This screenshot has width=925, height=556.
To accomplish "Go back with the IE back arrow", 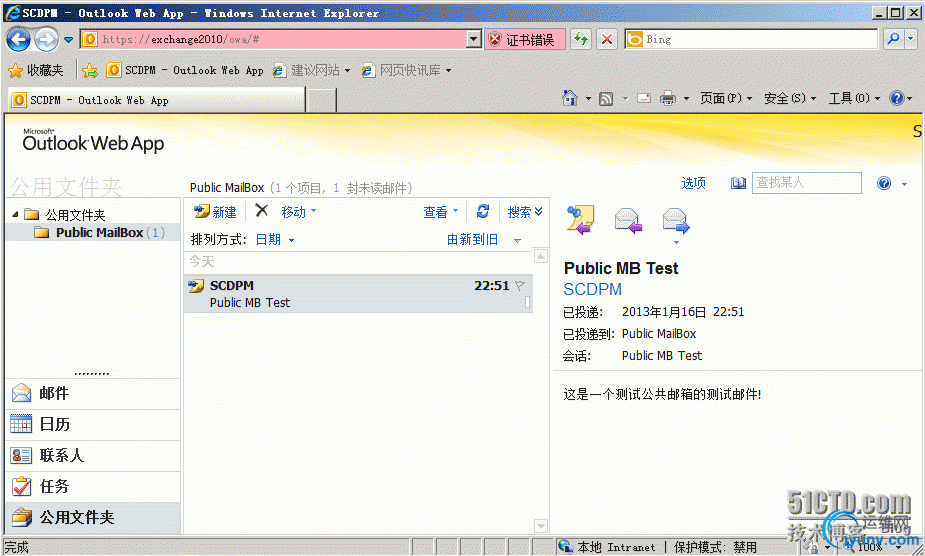I will (18, 40).
